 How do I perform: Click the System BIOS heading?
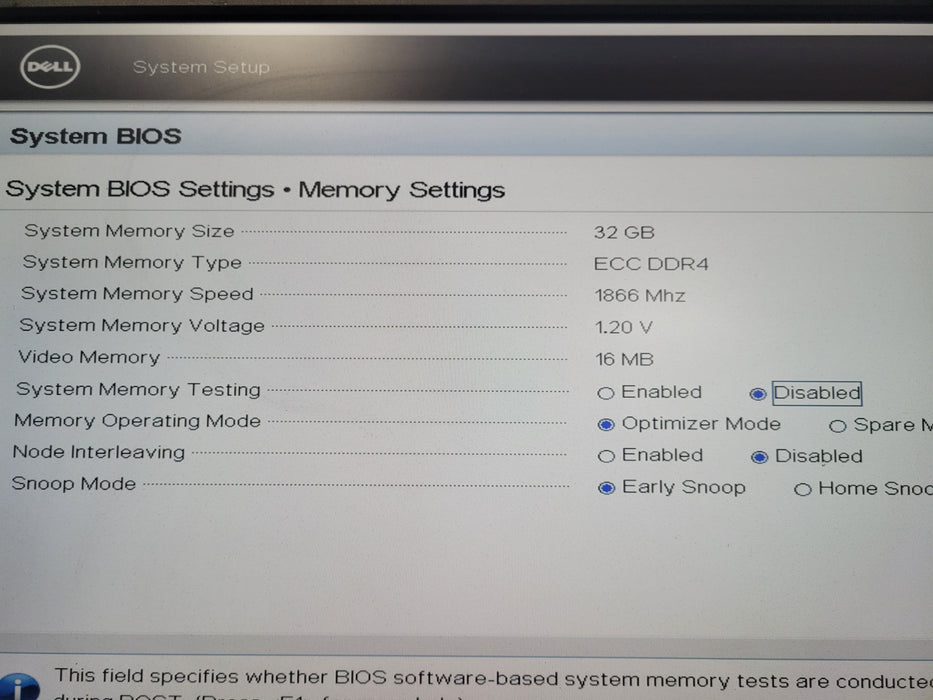tap(96, 136)
